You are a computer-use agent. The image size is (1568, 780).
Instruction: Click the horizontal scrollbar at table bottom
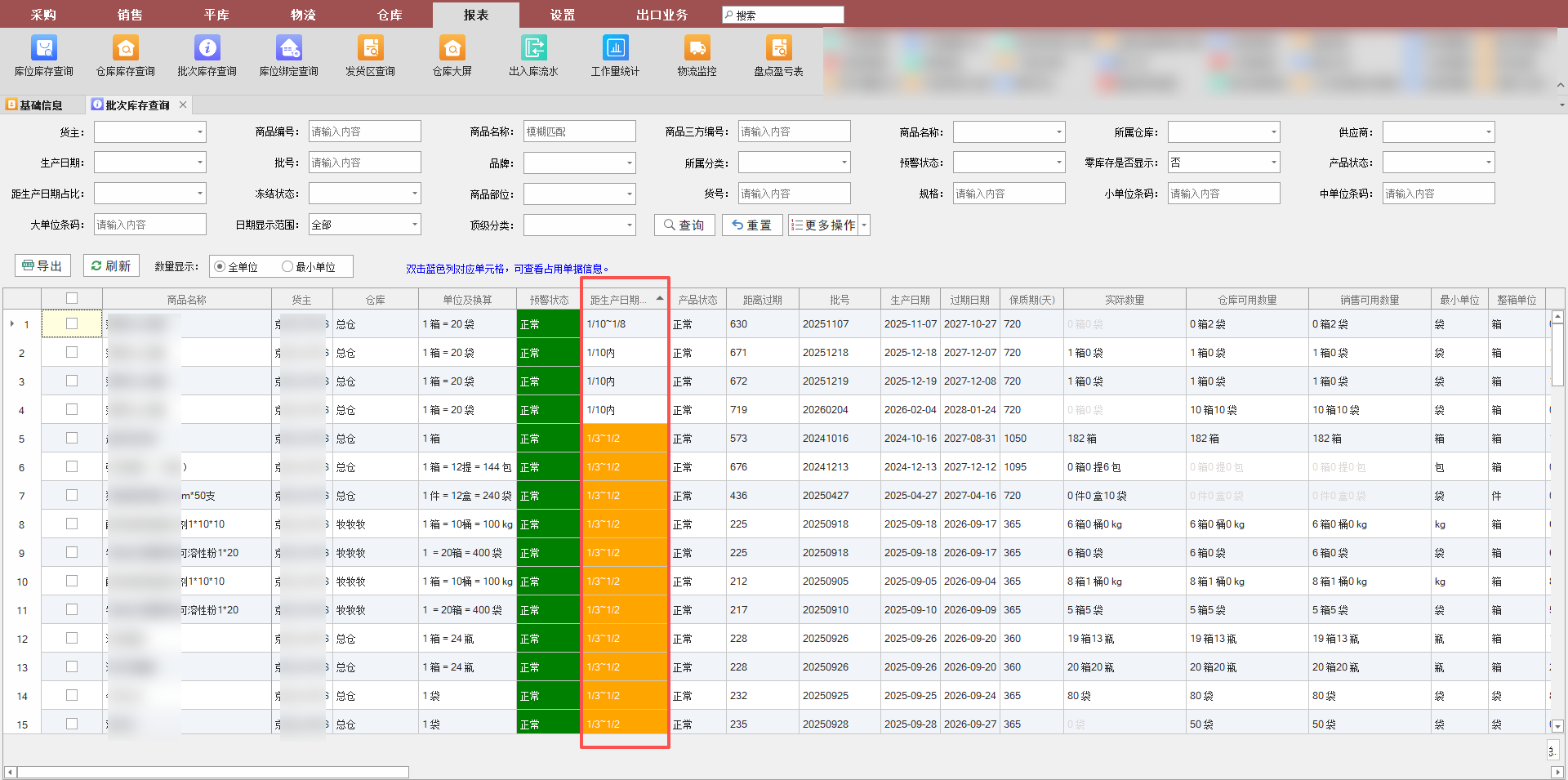pyautogui.click(x=212, y=772)
